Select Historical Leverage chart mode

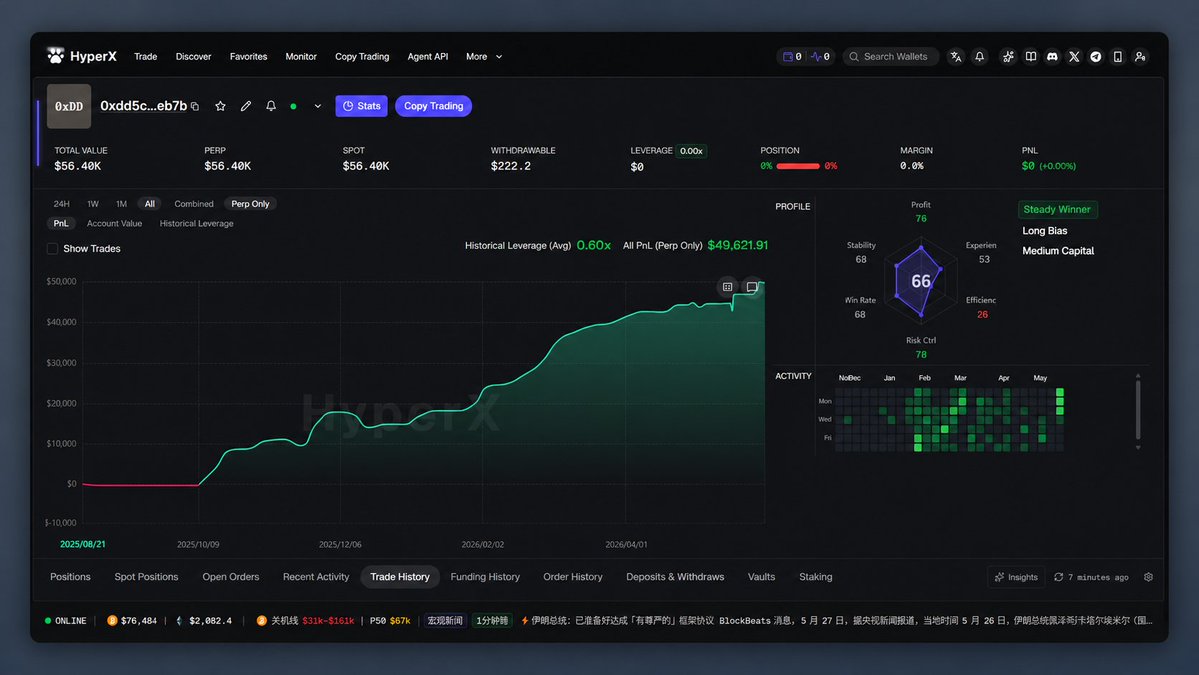(x=197, y=223)
